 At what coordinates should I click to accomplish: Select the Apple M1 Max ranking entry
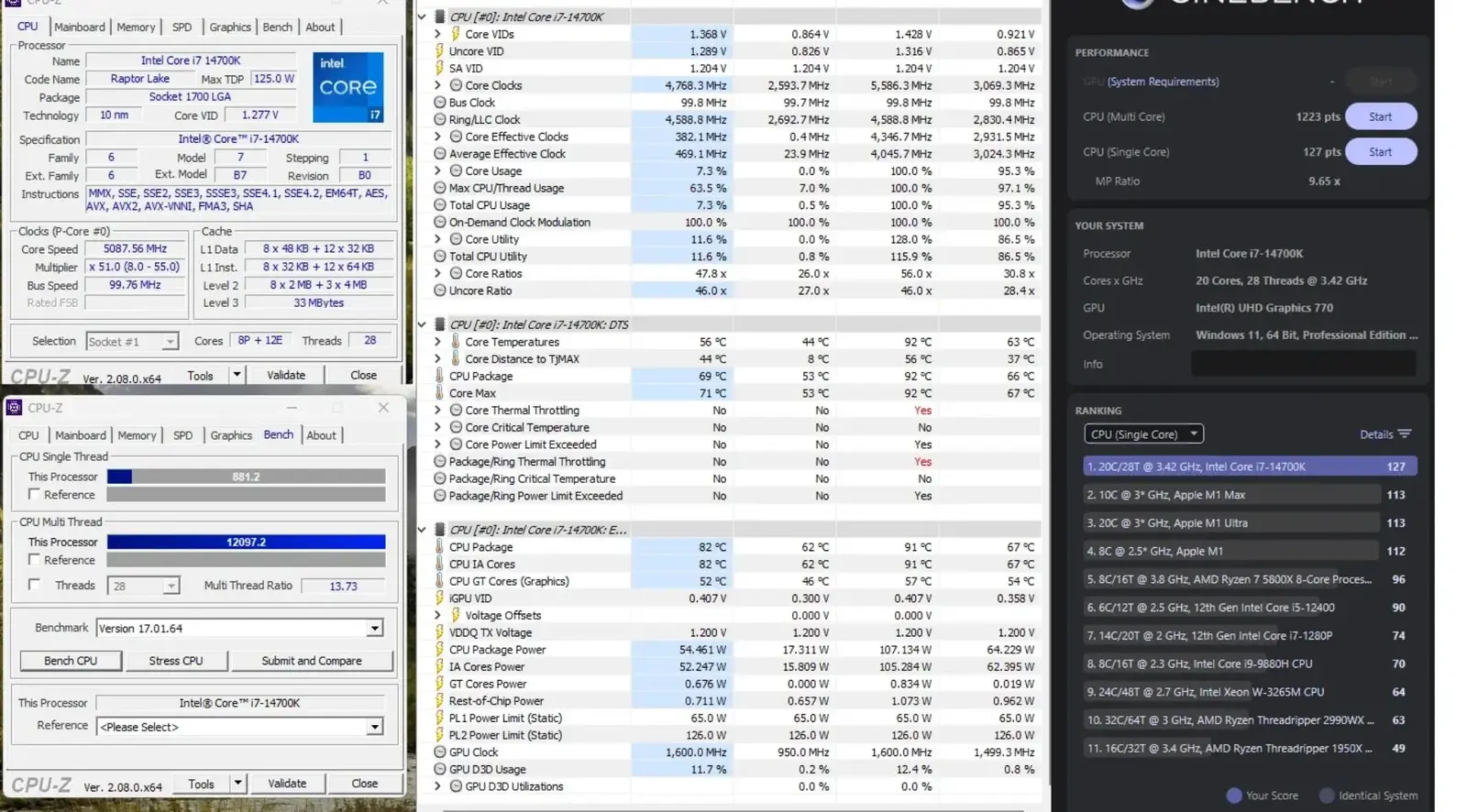point(1250,495)
